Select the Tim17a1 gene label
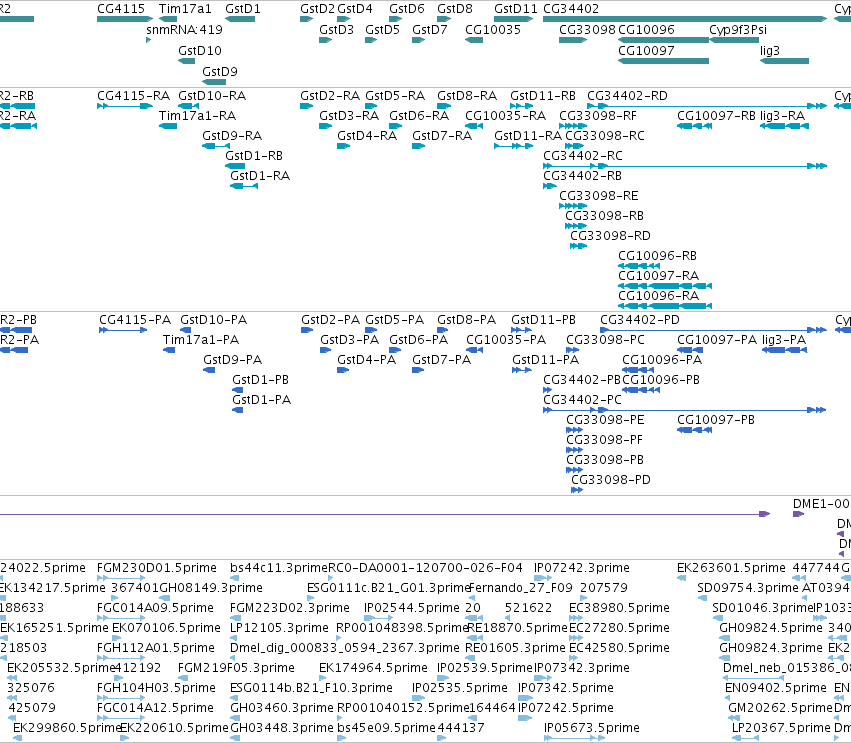The width and height of the screenshot is (851, 743). click(x=185, y=9)
